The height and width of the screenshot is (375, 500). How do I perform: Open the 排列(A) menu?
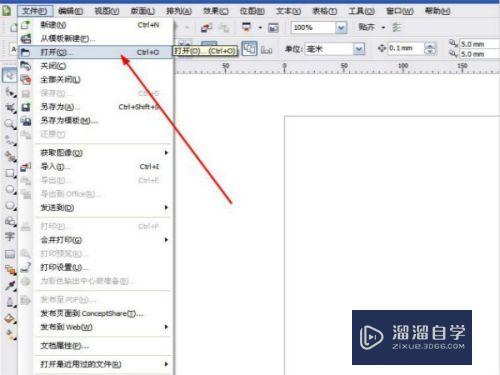pyautogui.click(x=179, y=11)
